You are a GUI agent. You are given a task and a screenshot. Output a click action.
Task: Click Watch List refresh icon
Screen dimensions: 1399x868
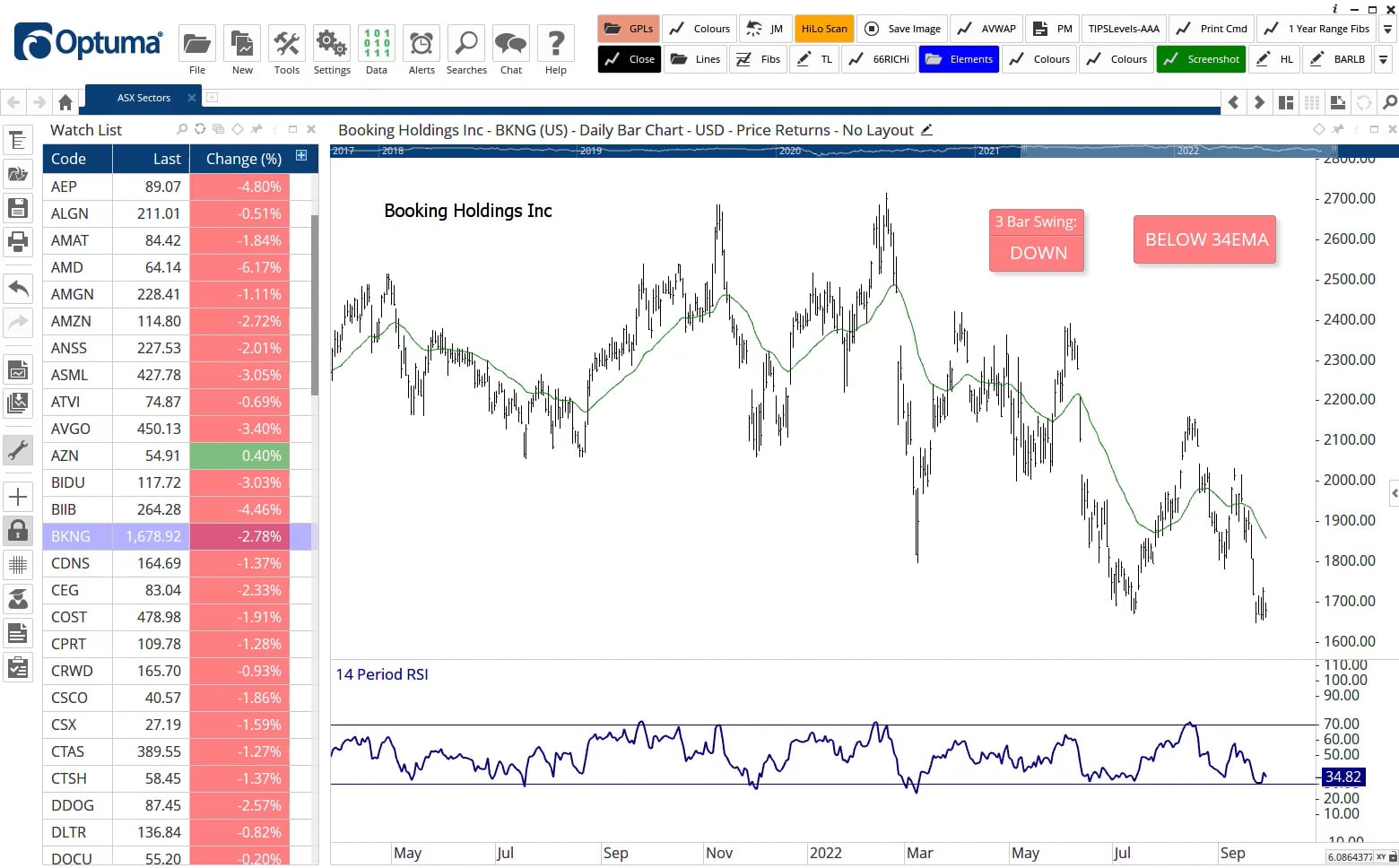coord(200,129)
